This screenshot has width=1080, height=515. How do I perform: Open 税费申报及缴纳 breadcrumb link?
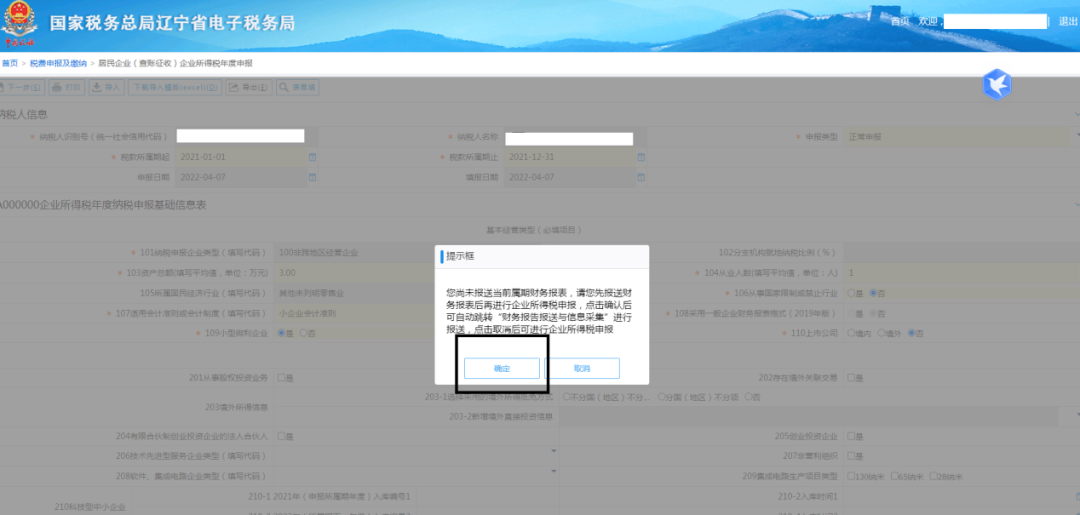pos(57,63)
